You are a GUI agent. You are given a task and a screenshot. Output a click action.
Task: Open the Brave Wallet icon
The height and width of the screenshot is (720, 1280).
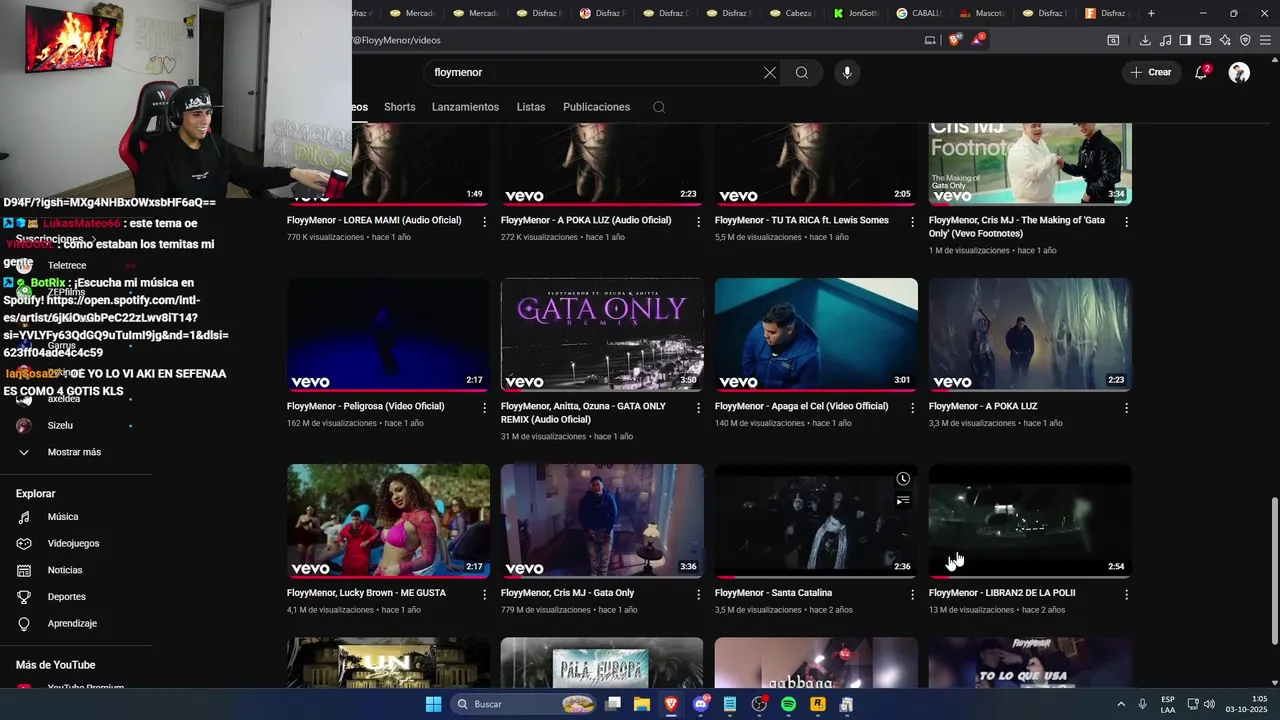click(1205, 40)
